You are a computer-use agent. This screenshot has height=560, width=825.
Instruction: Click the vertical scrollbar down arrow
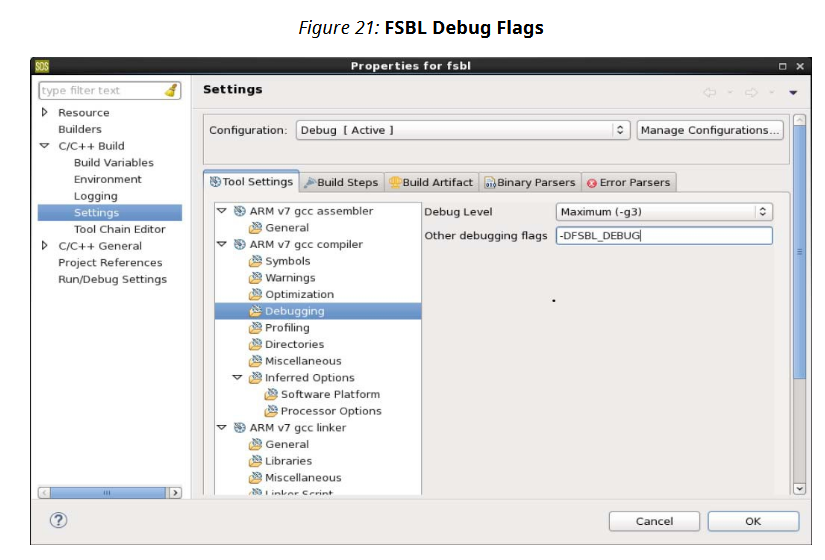tap(799, 488)
